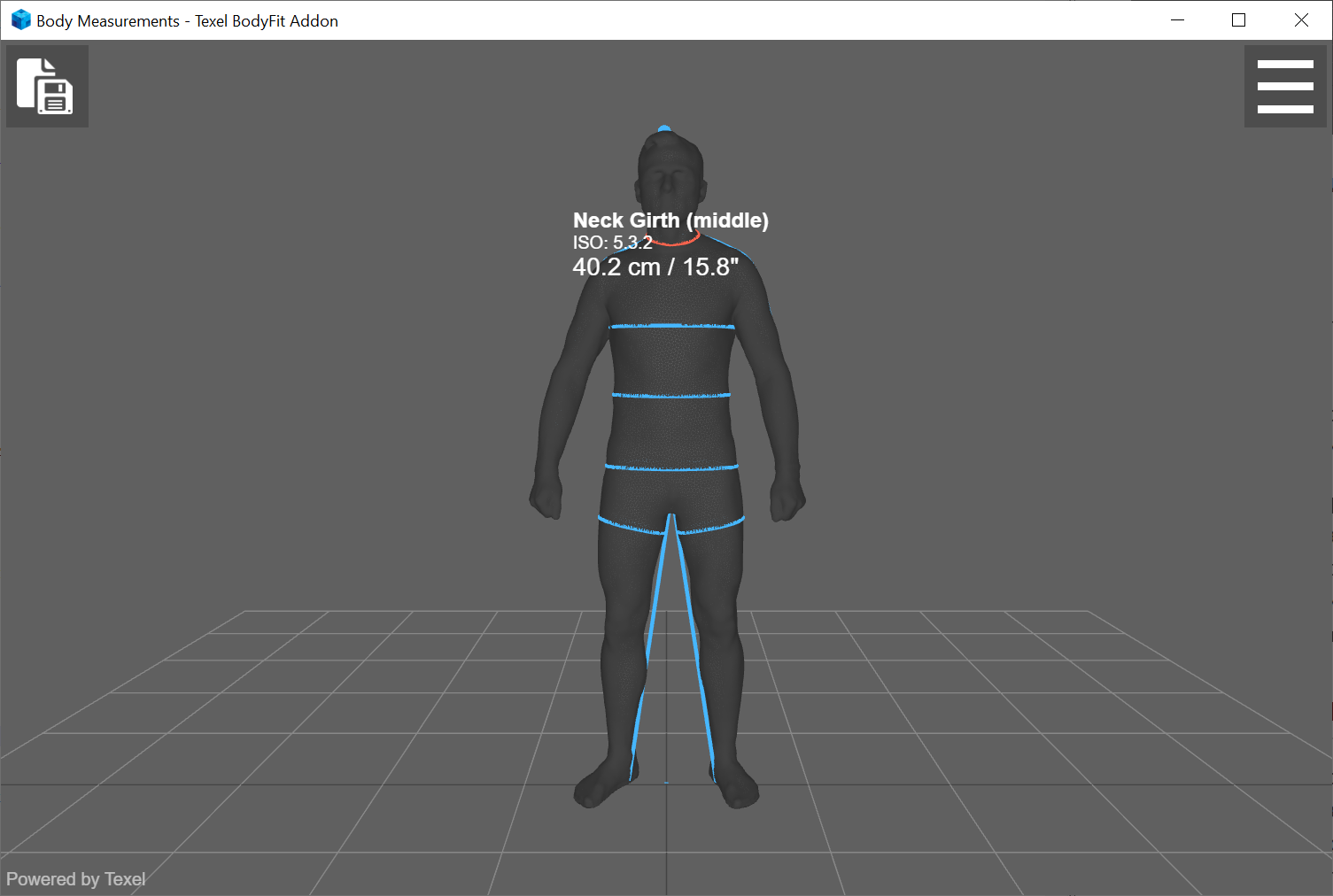This screenshot has width=1333, height=896.
Task: Click the Powered by Texel label
Action: [x=76, y=878]
